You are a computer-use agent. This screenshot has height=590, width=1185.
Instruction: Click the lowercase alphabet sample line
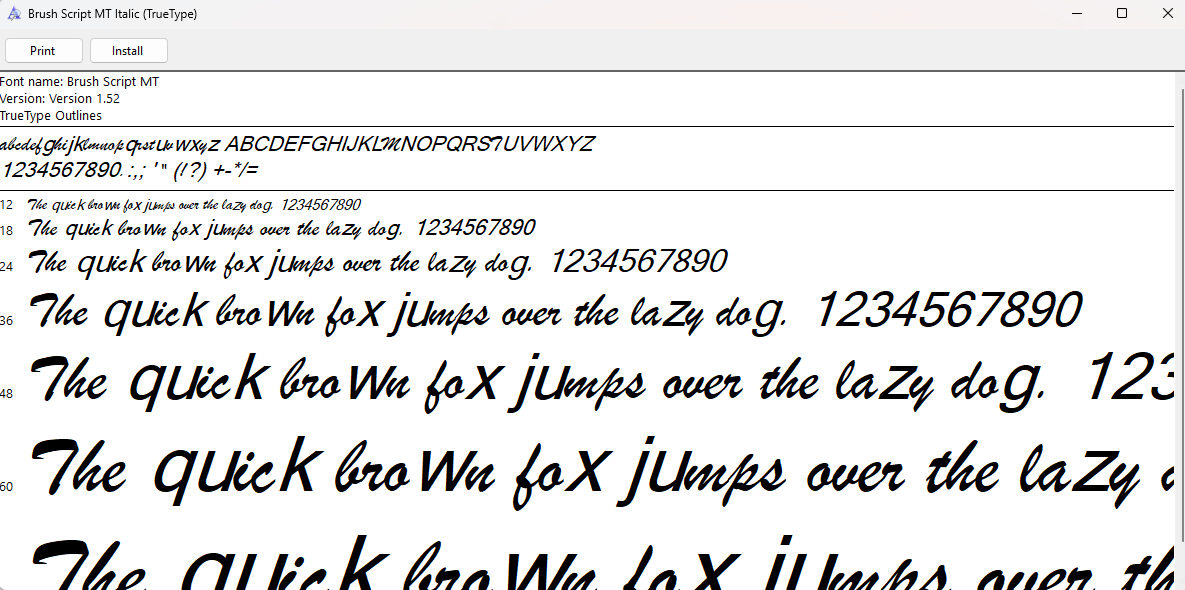pyautogui.click(x=110, y=144)
